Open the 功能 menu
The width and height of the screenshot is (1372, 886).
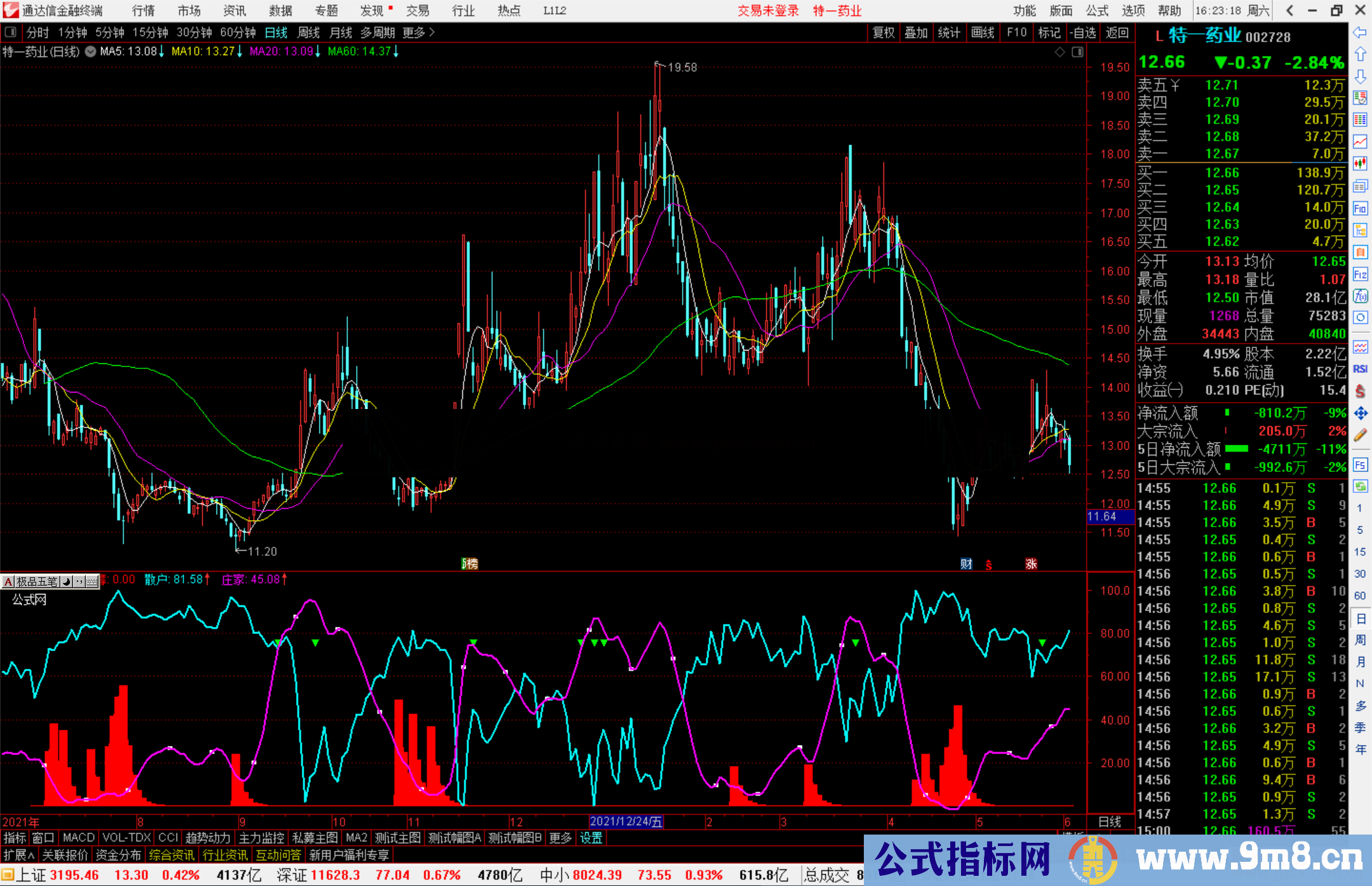click(1024, 10)
